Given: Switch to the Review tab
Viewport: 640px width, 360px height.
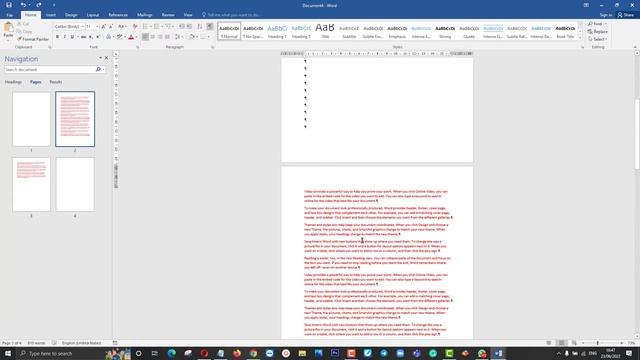Looking at the screenshot, I should tap(168, 15).
